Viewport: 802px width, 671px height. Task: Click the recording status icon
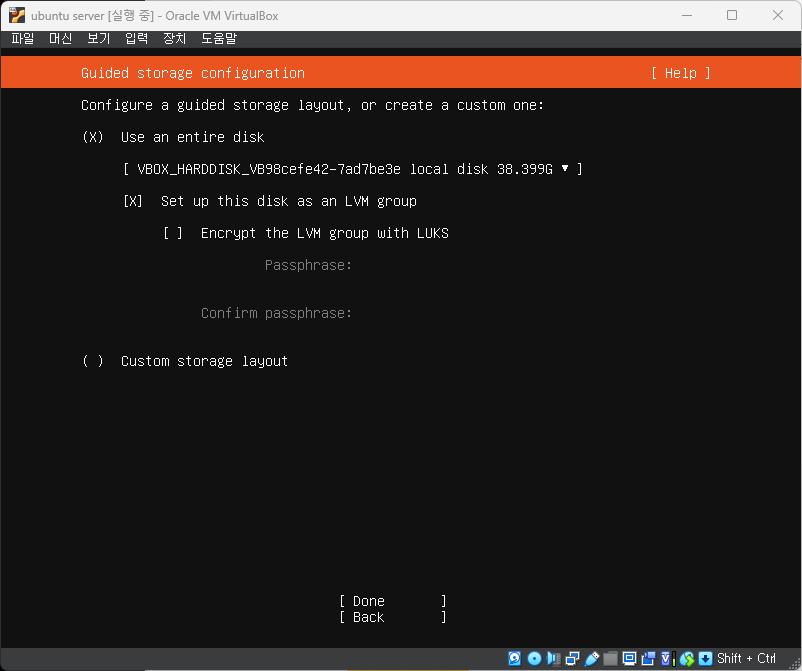(x=648, y=658)
